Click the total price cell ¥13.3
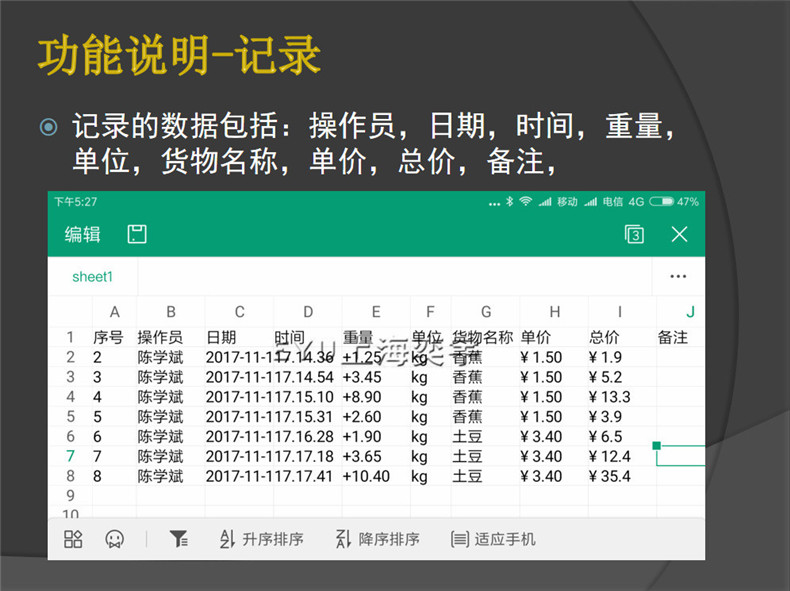 click(x=622, y=397)
